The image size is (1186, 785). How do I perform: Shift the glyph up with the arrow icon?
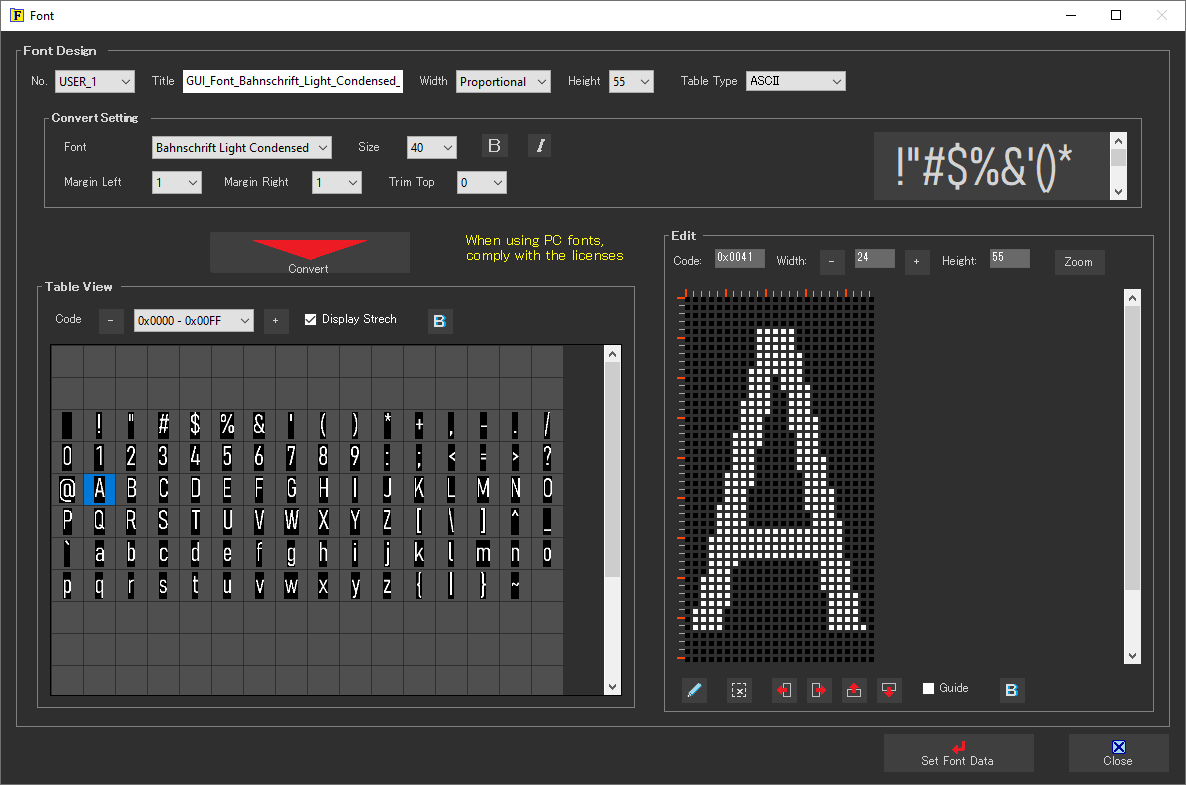tap(854, 690)
